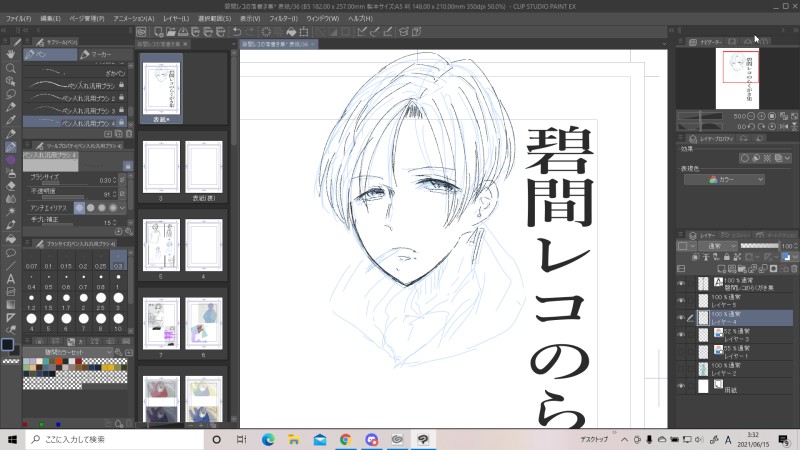Click the Windows search box
Image resolution: width=800 pixels, height=450 pixels.
pyautogui.click(x=114, y=439)
